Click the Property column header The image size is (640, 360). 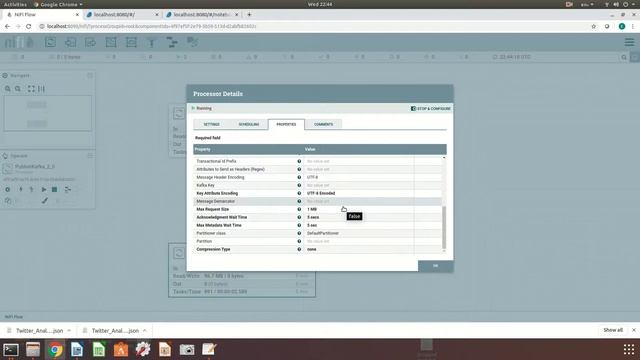[248, 149]
